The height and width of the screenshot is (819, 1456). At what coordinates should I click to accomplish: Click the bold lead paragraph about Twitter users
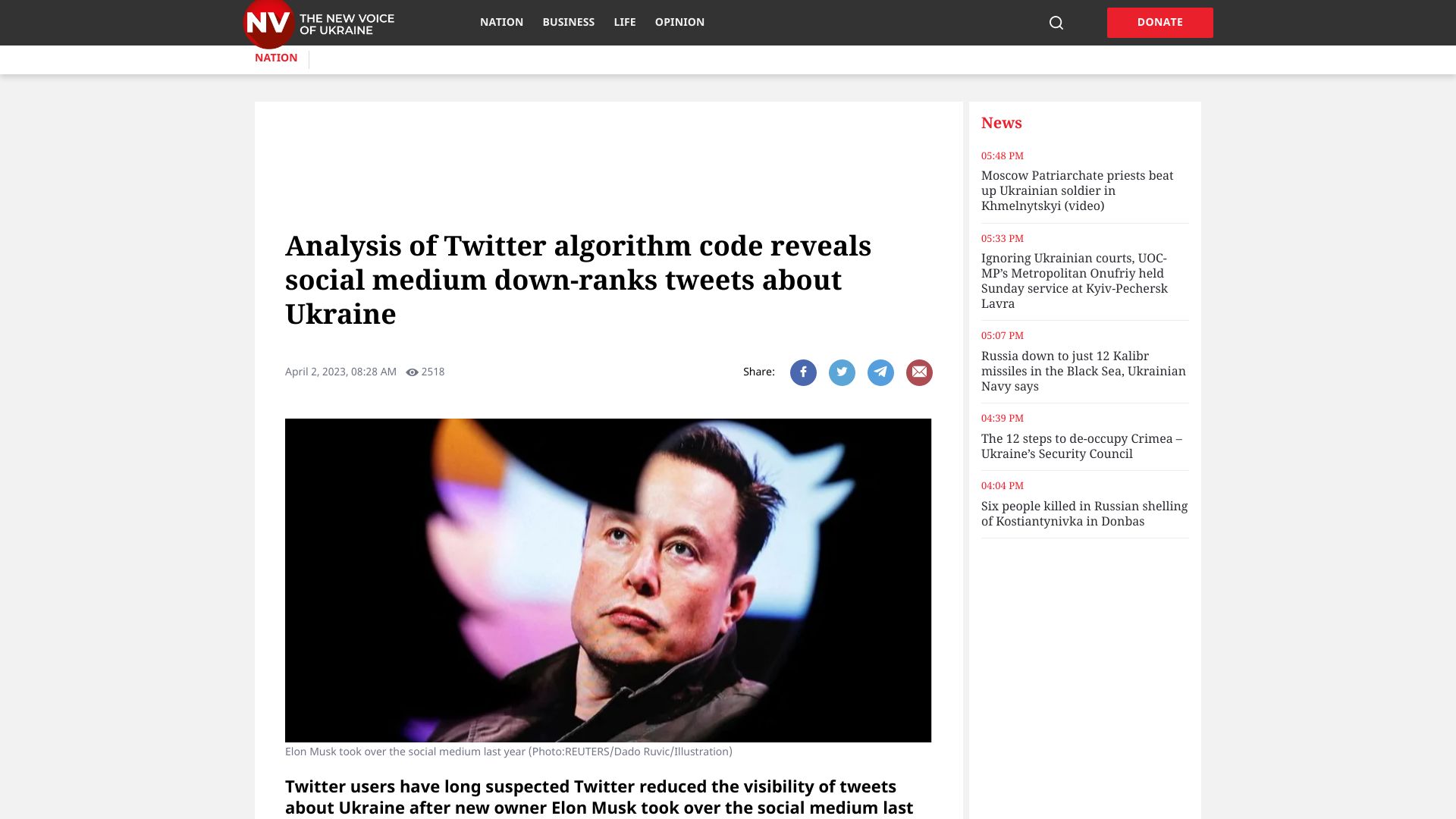tap(599, 797)
